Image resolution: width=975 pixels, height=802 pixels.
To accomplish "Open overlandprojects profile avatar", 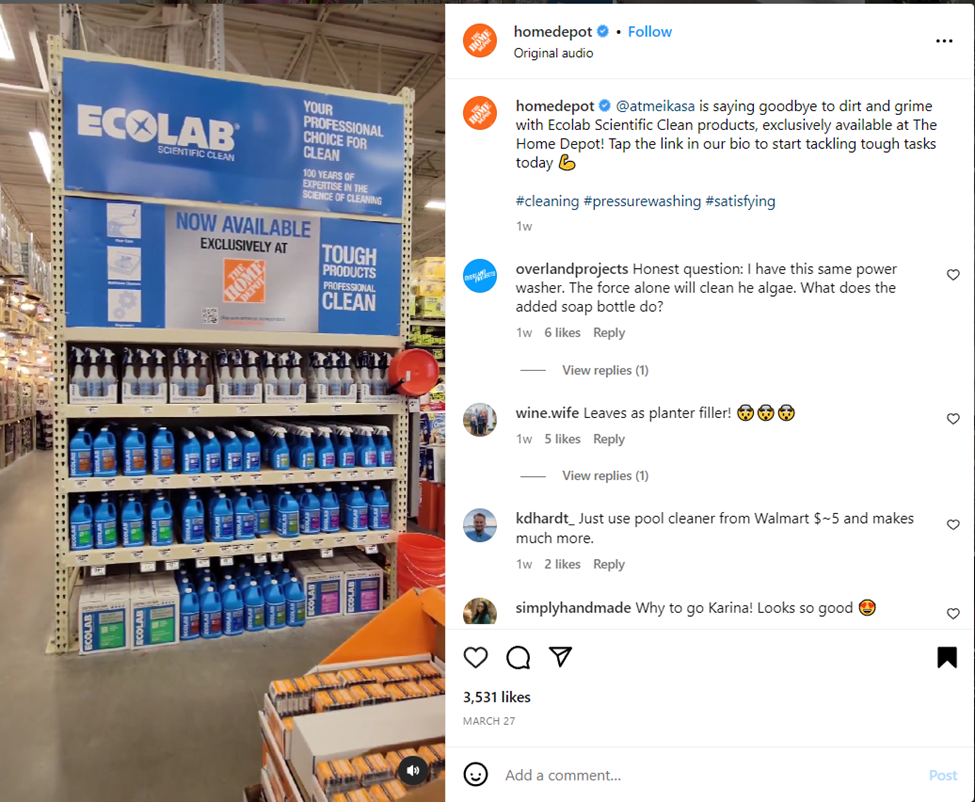I will (480, 275).
